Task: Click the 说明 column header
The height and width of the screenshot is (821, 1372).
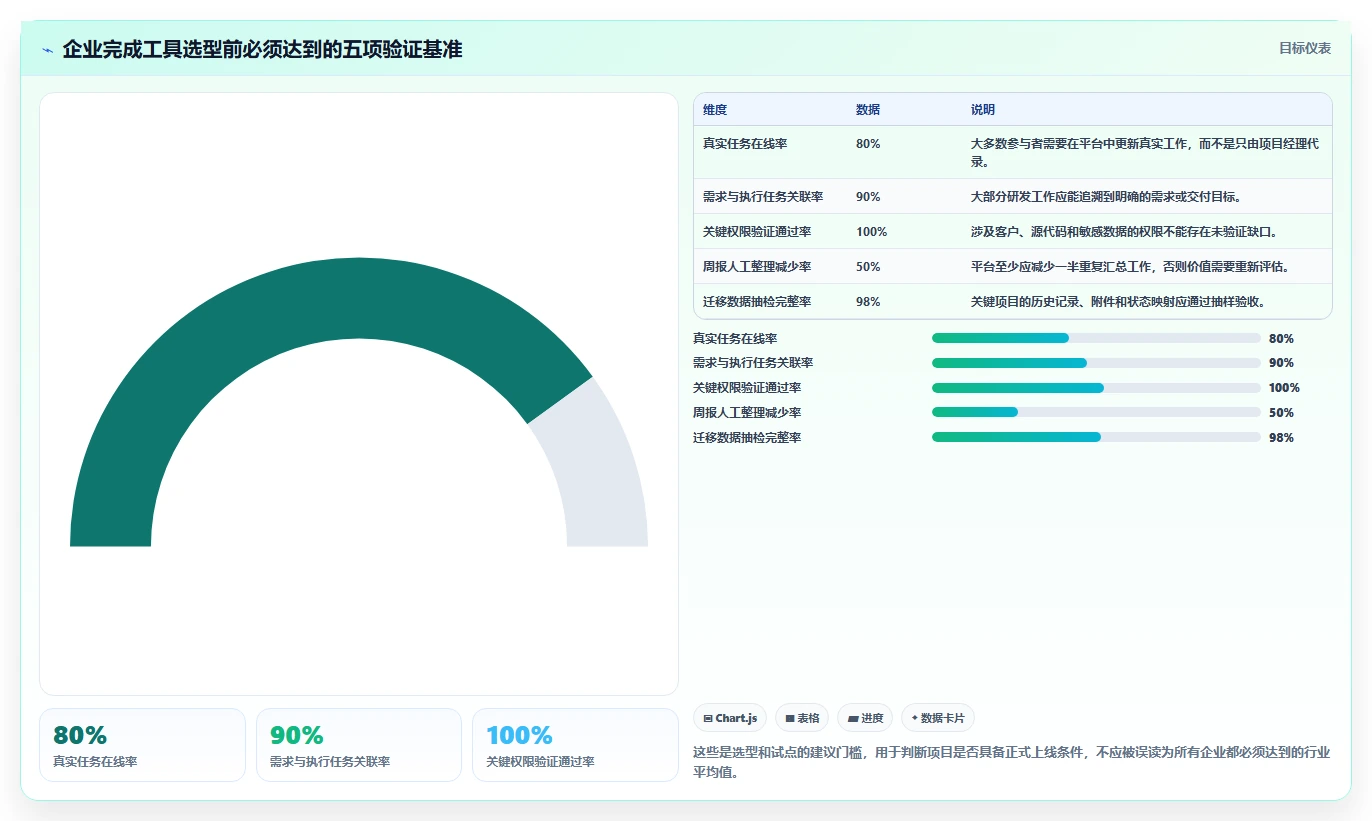Action: point(983,110)
